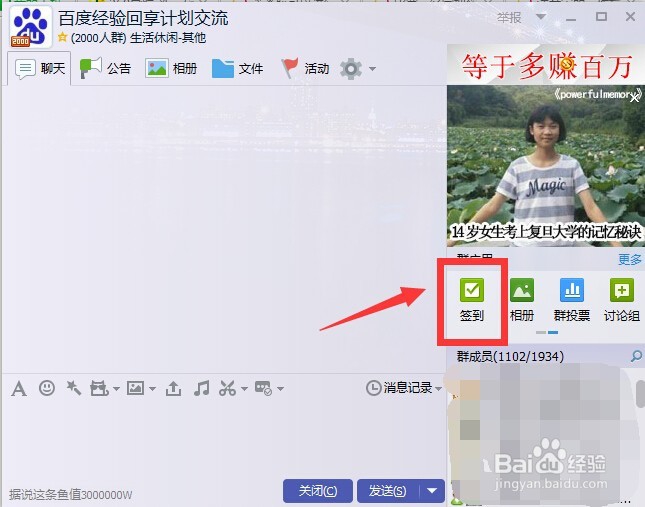Expand the dropdown arrow beside settings gear

(372, 69)
